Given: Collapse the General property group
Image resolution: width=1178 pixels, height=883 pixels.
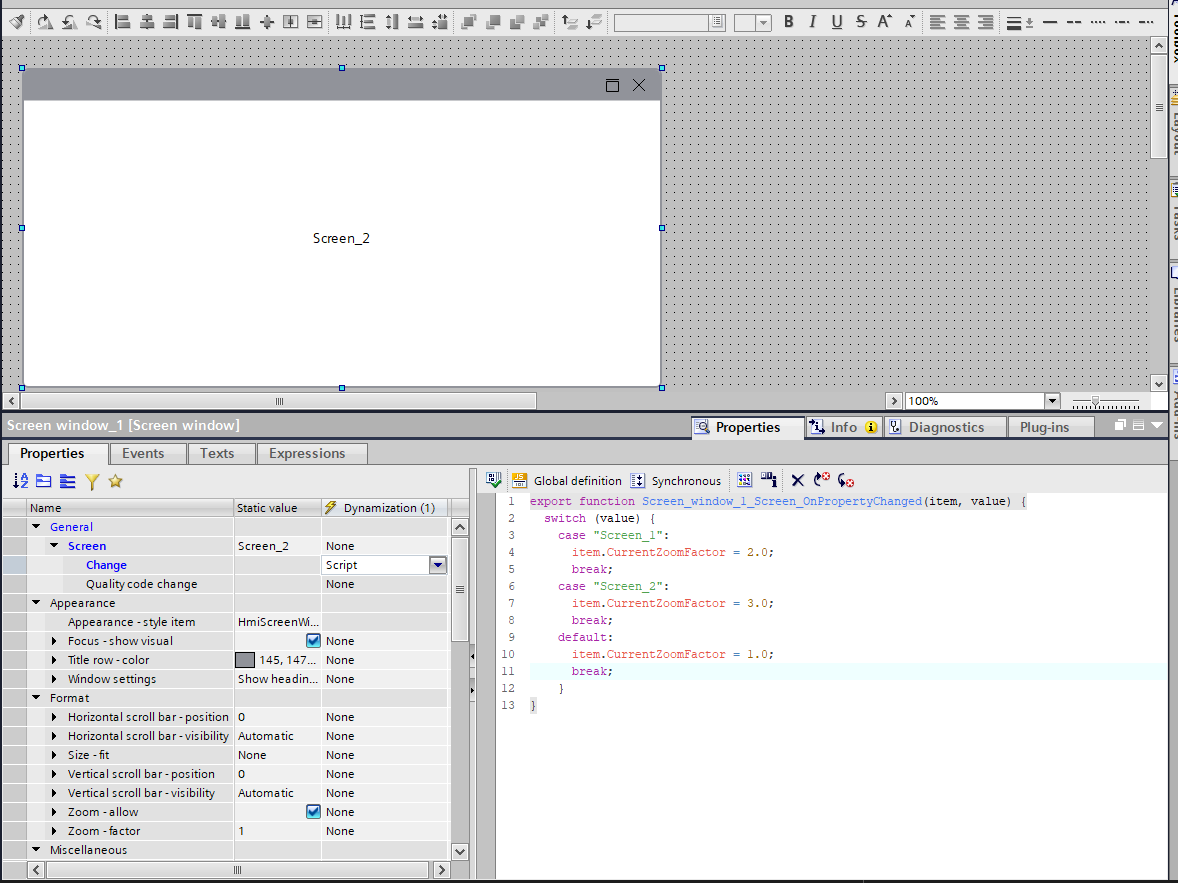Looking at the screenshot, I should [x=37, y=527].
